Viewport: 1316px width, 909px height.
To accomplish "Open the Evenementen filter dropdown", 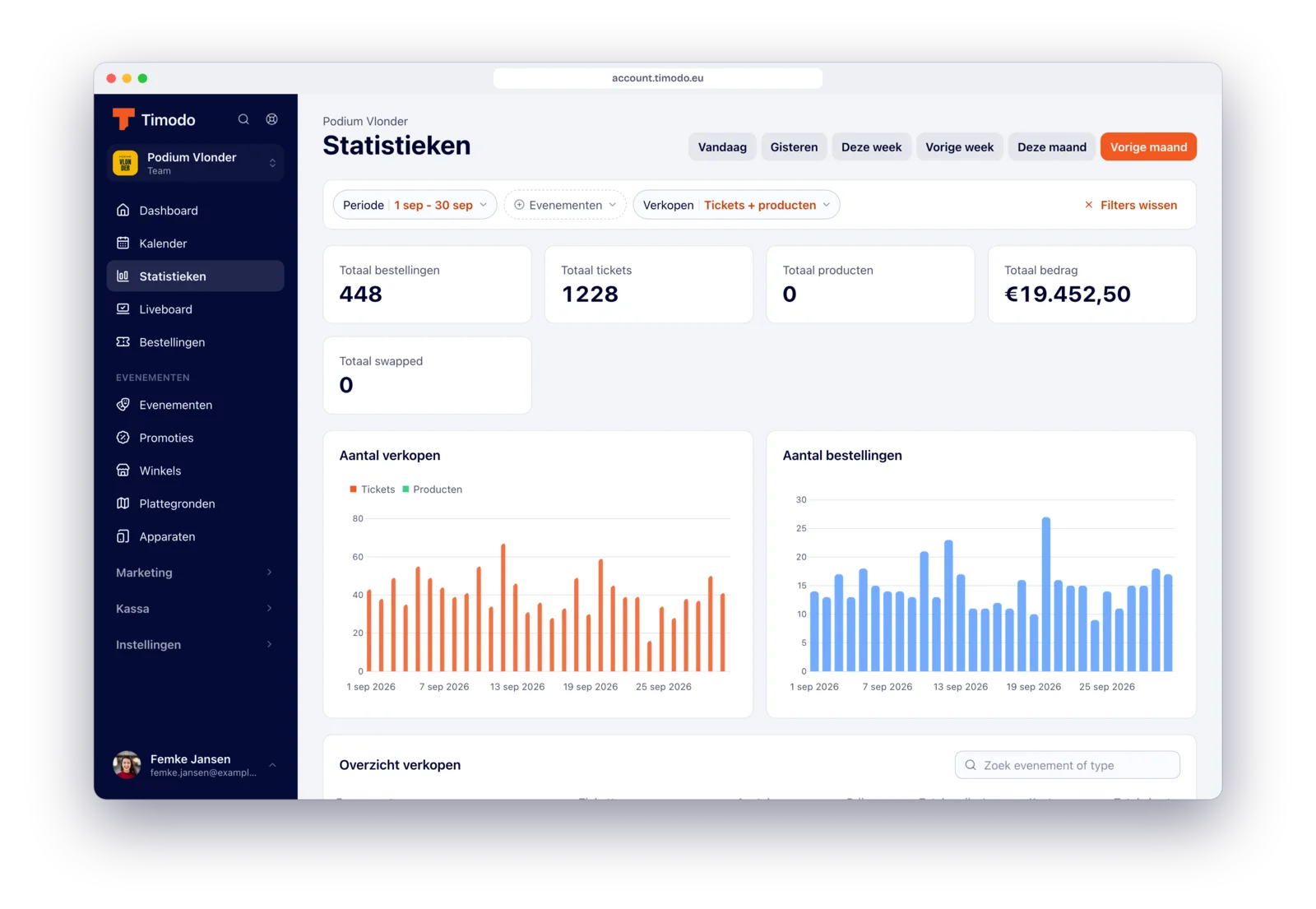I will (x=565, y=205).
